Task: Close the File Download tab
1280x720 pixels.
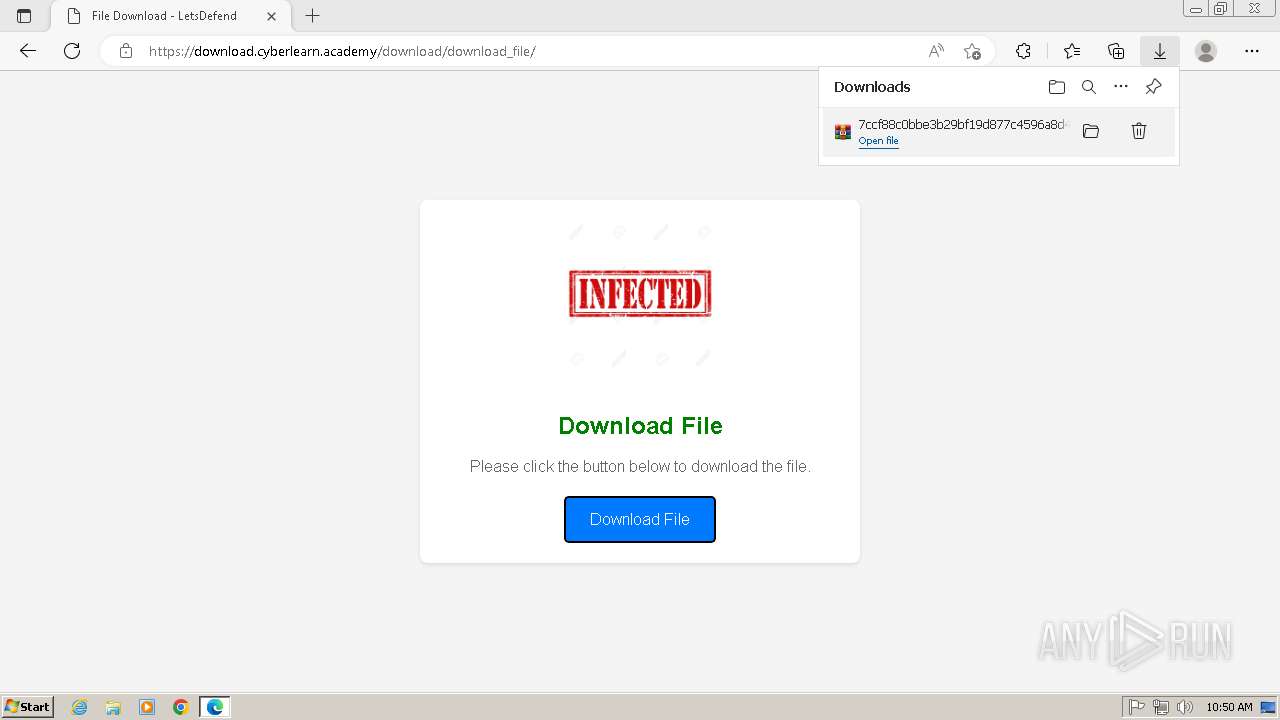Action: 271,16
